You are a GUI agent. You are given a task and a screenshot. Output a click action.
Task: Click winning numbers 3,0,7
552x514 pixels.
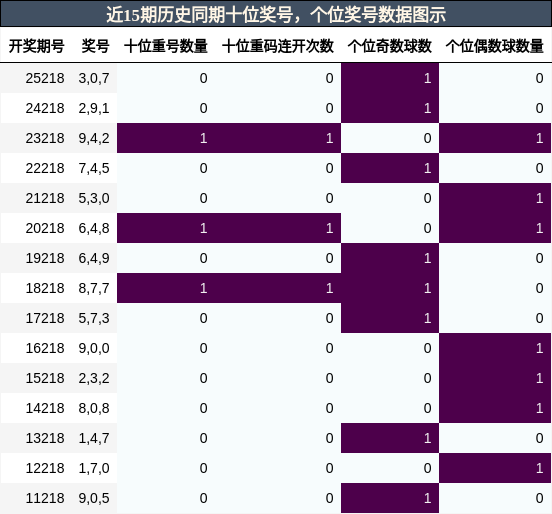tap(94, 78)
